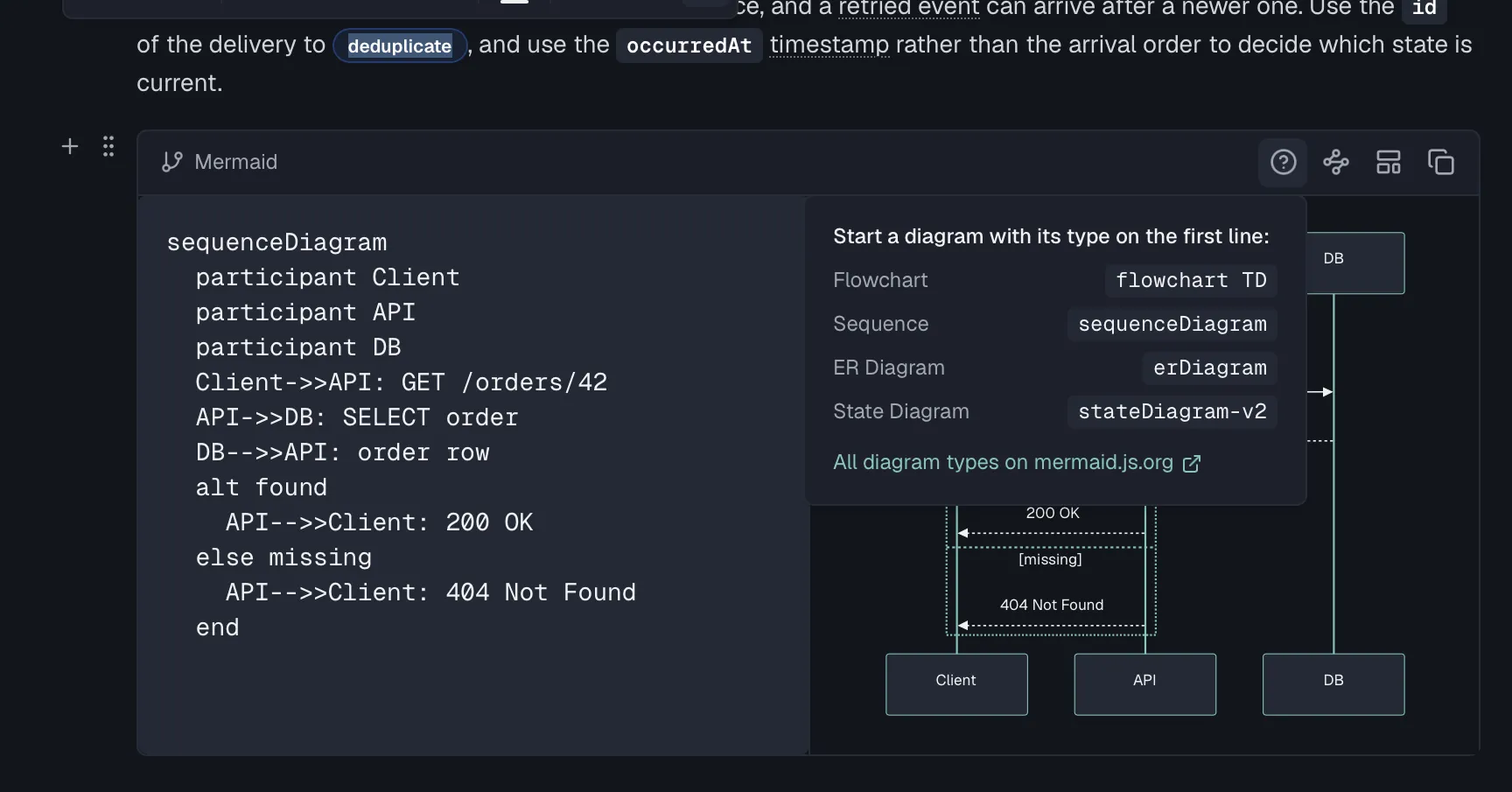Image resolution: width=1512 pixels, height=792 pixels.
Task: Click the '200 OK' message label in diagram
Action: click(1053, 513)
